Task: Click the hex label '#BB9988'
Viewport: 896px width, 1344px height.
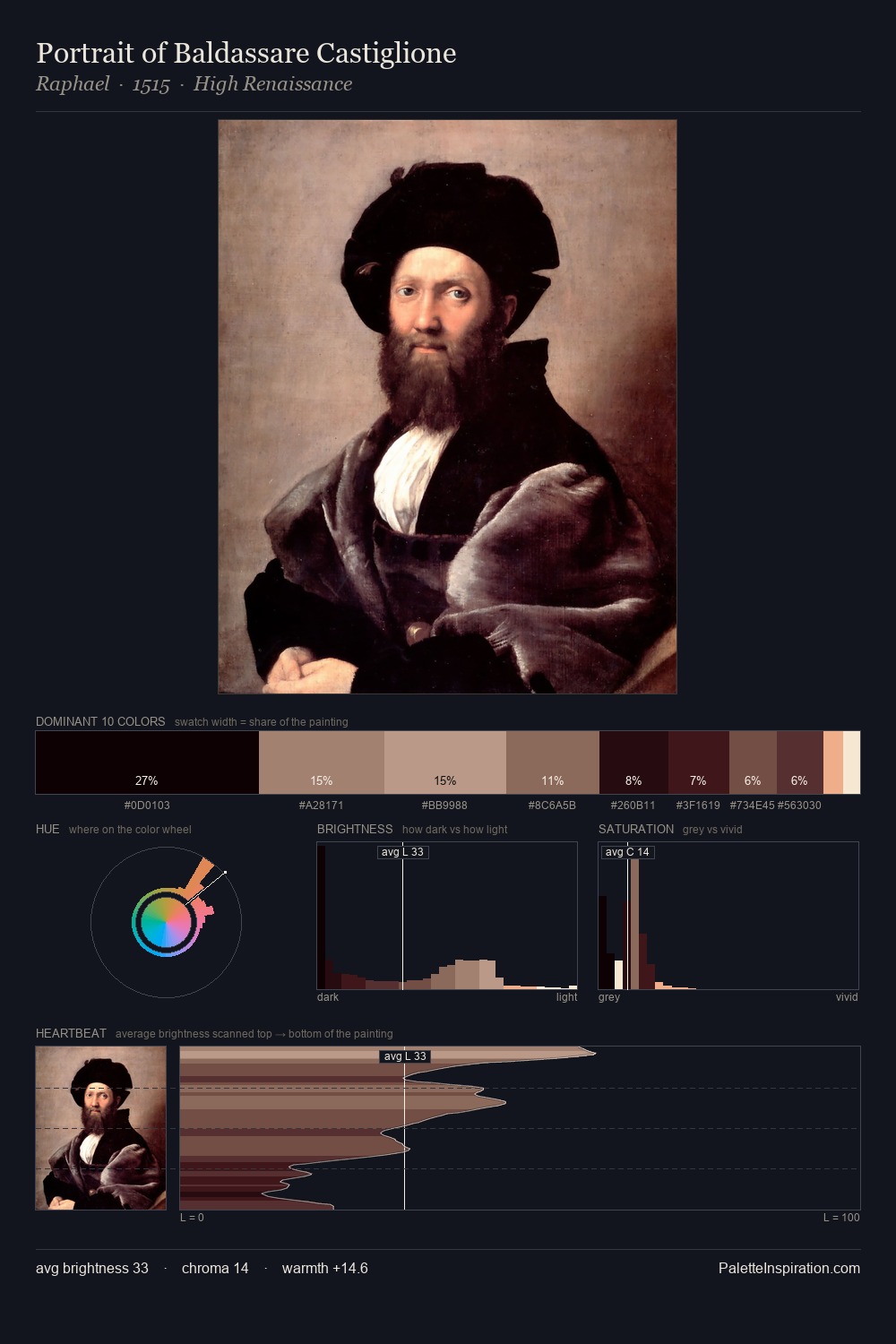Action: (x=444, y=806)
